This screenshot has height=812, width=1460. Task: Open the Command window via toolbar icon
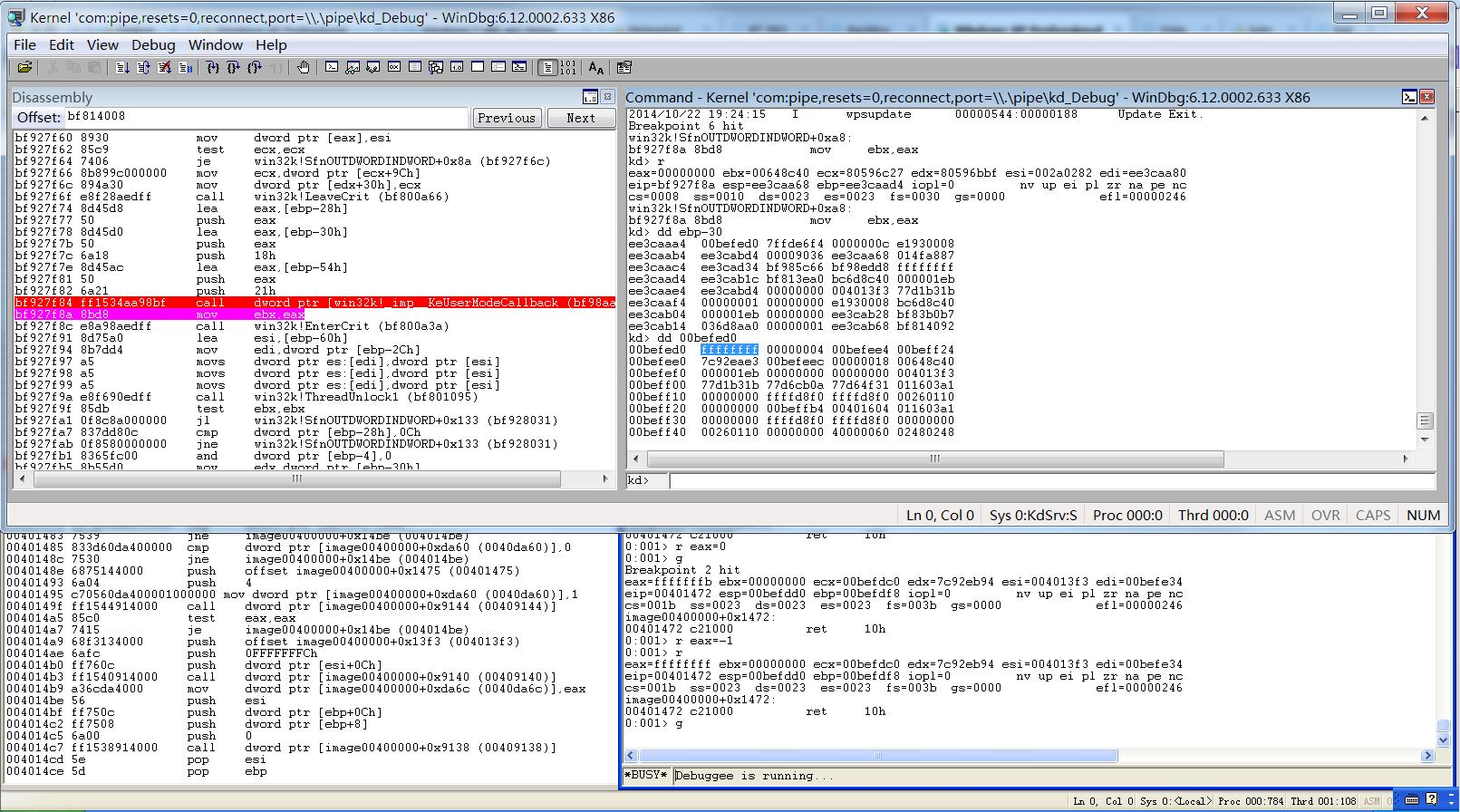click(332, 67)
